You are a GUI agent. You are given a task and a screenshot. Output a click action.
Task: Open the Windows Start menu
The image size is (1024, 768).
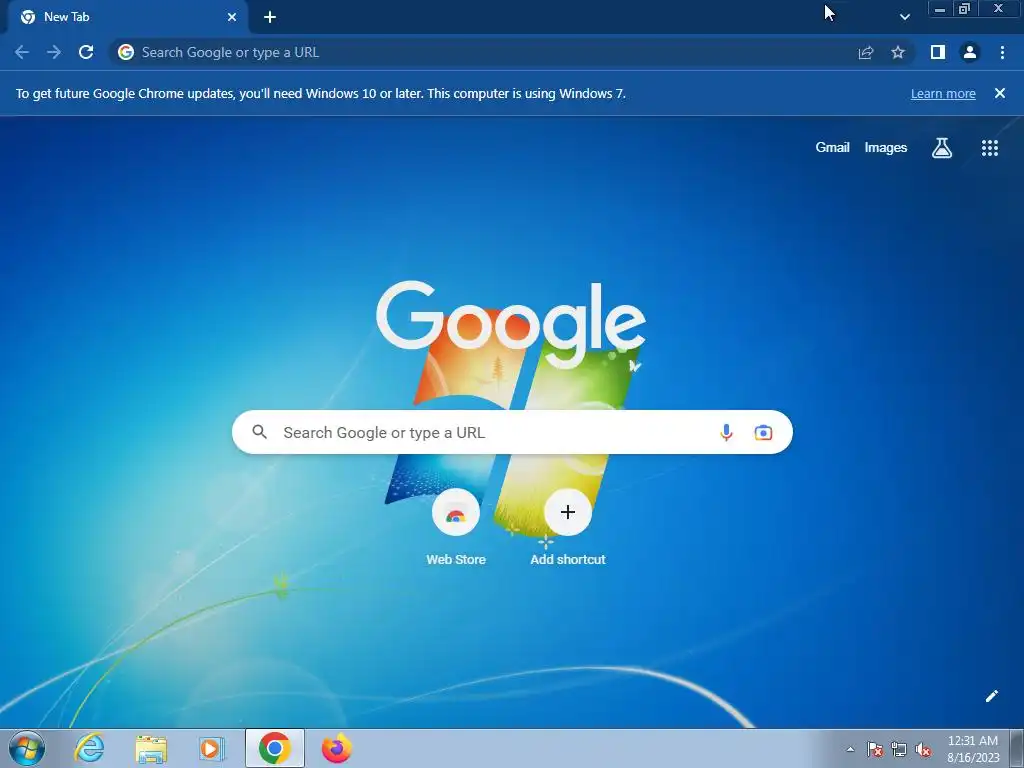pos(27,748)
